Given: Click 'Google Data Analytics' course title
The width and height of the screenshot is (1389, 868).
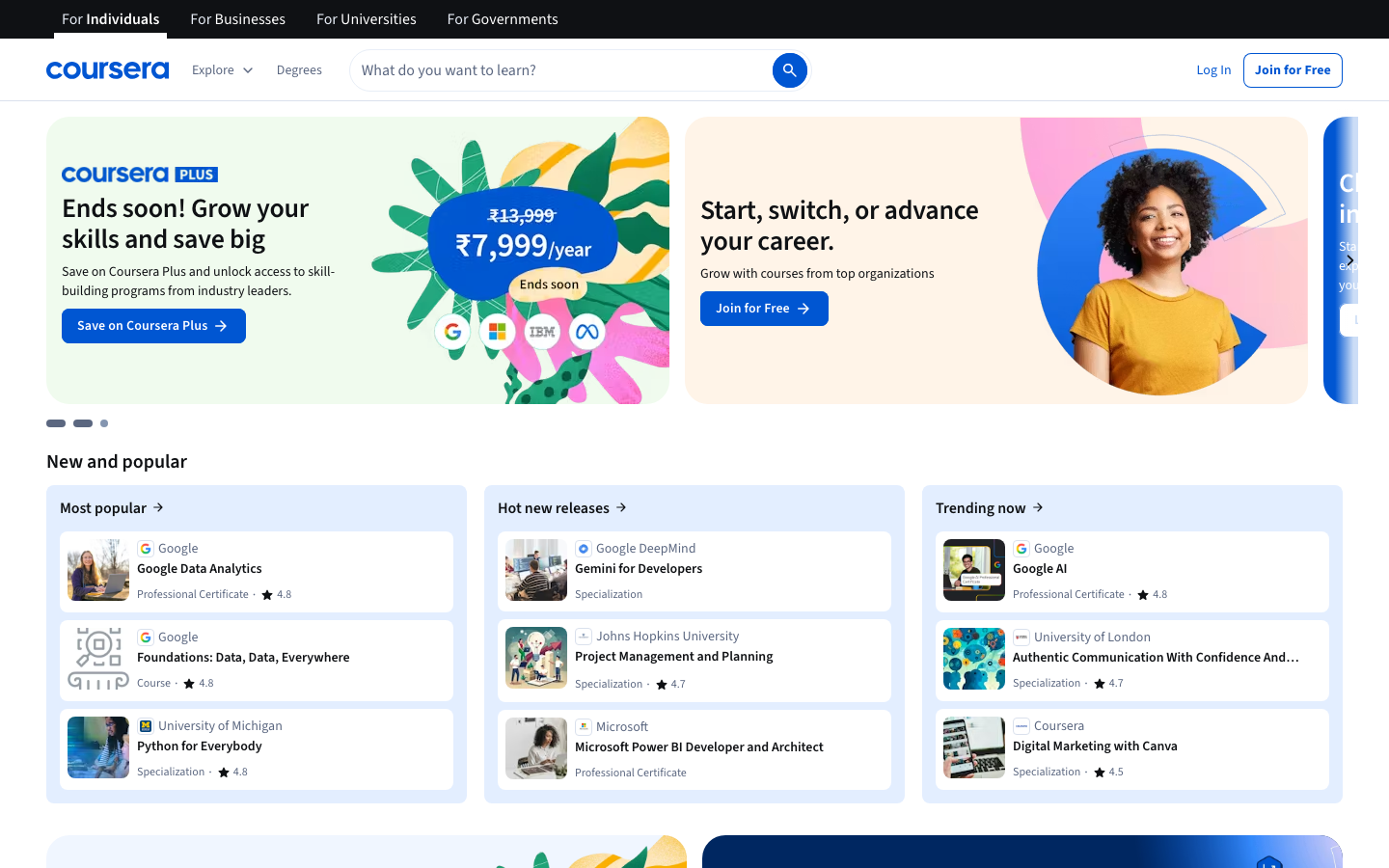Looking at the screenshot, I should (200, 569).
